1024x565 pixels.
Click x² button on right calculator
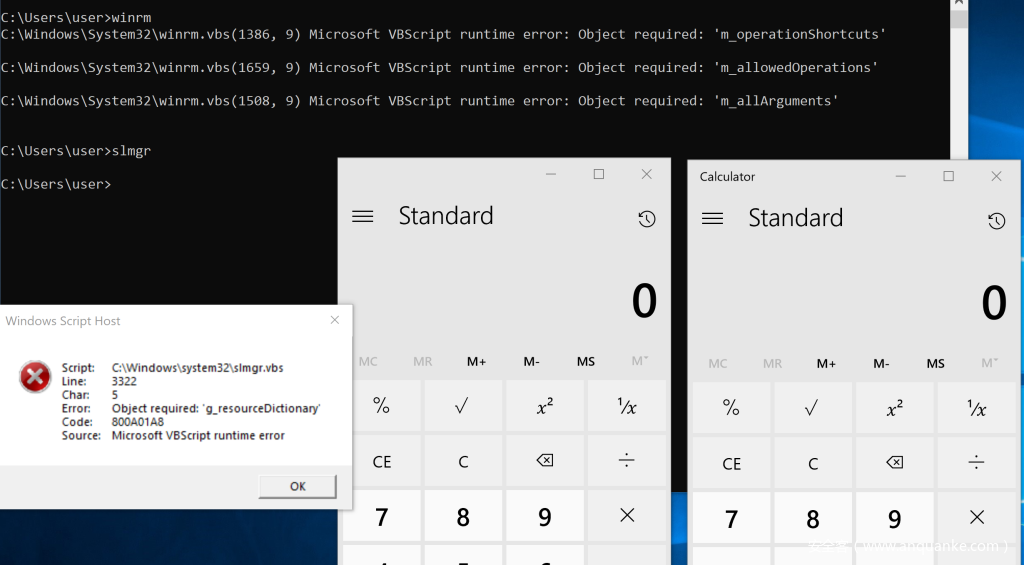point(894,407)
